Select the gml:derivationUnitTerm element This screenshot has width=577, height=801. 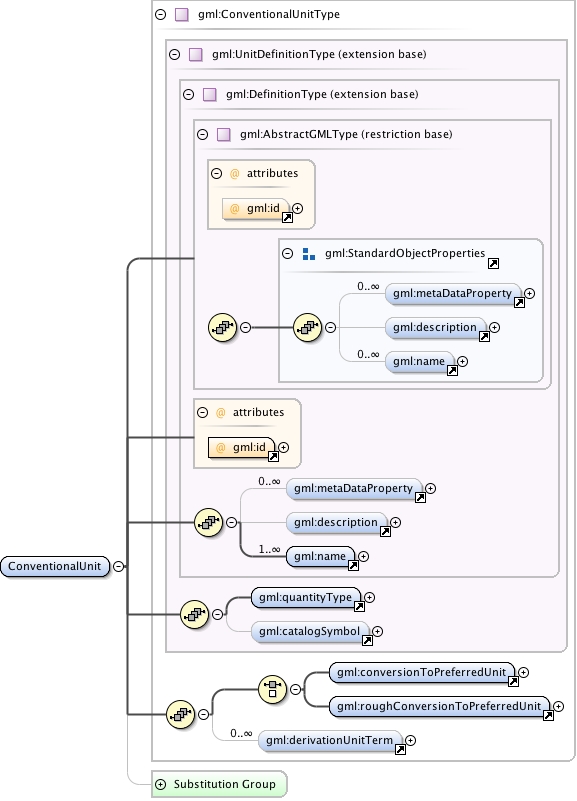coord(330,740)
